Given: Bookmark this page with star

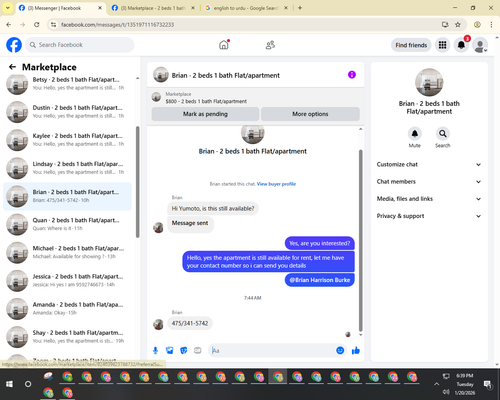Looking at the screenshot, I should click(458, 25).
